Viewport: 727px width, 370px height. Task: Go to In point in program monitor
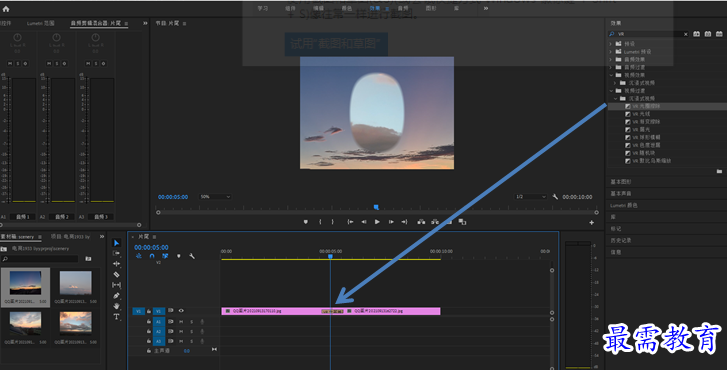351,222
